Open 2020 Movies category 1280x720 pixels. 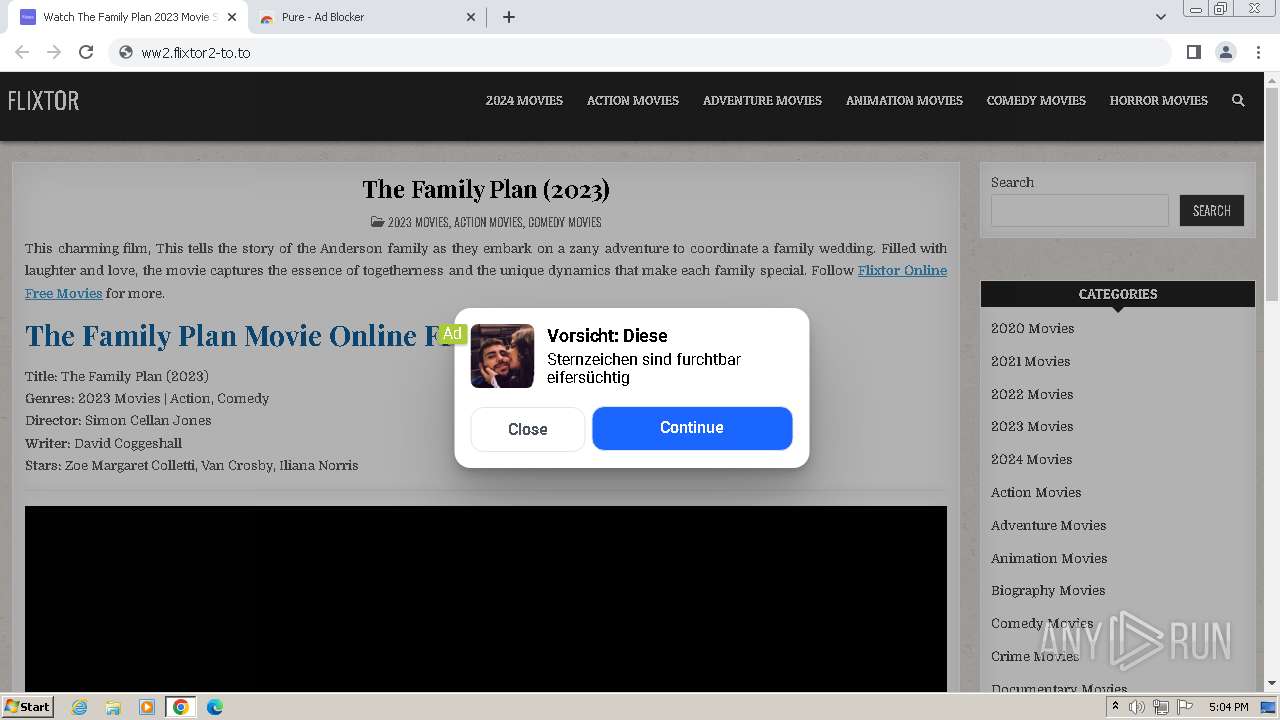1032,328
